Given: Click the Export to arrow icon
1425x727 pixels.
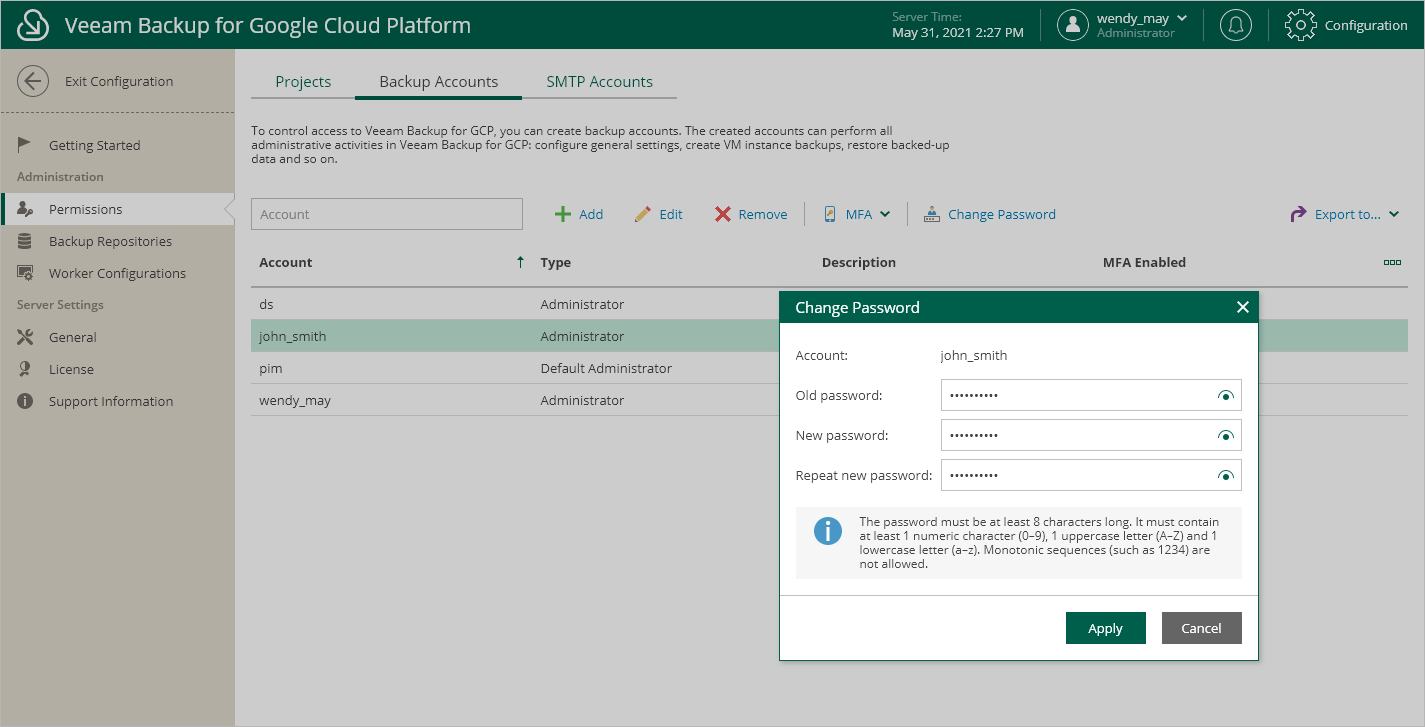Looking at the screenshot, I should [1298, 214].
